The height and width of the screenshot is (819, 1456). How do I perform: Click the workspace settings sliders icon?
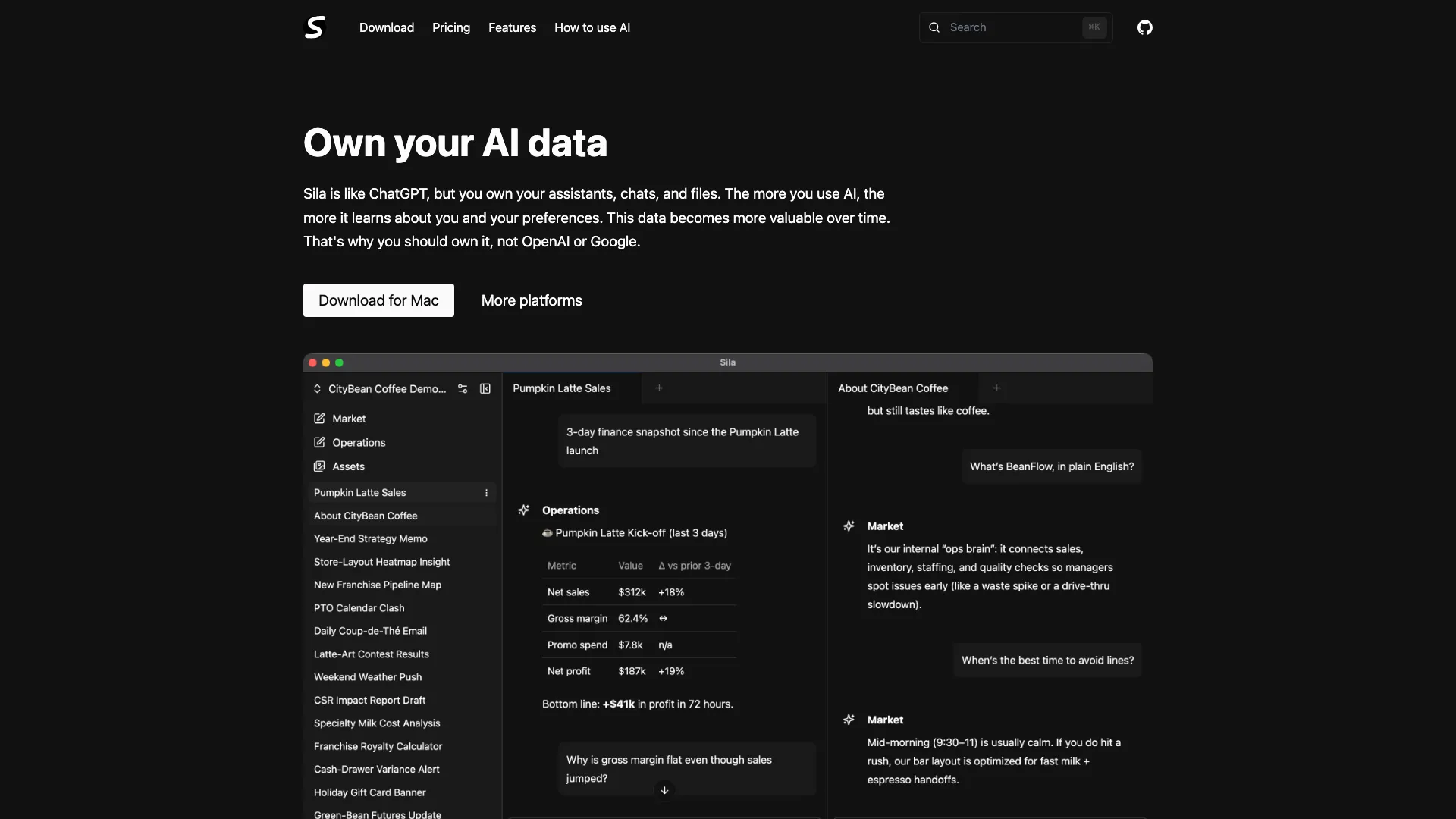coord(463,389)
